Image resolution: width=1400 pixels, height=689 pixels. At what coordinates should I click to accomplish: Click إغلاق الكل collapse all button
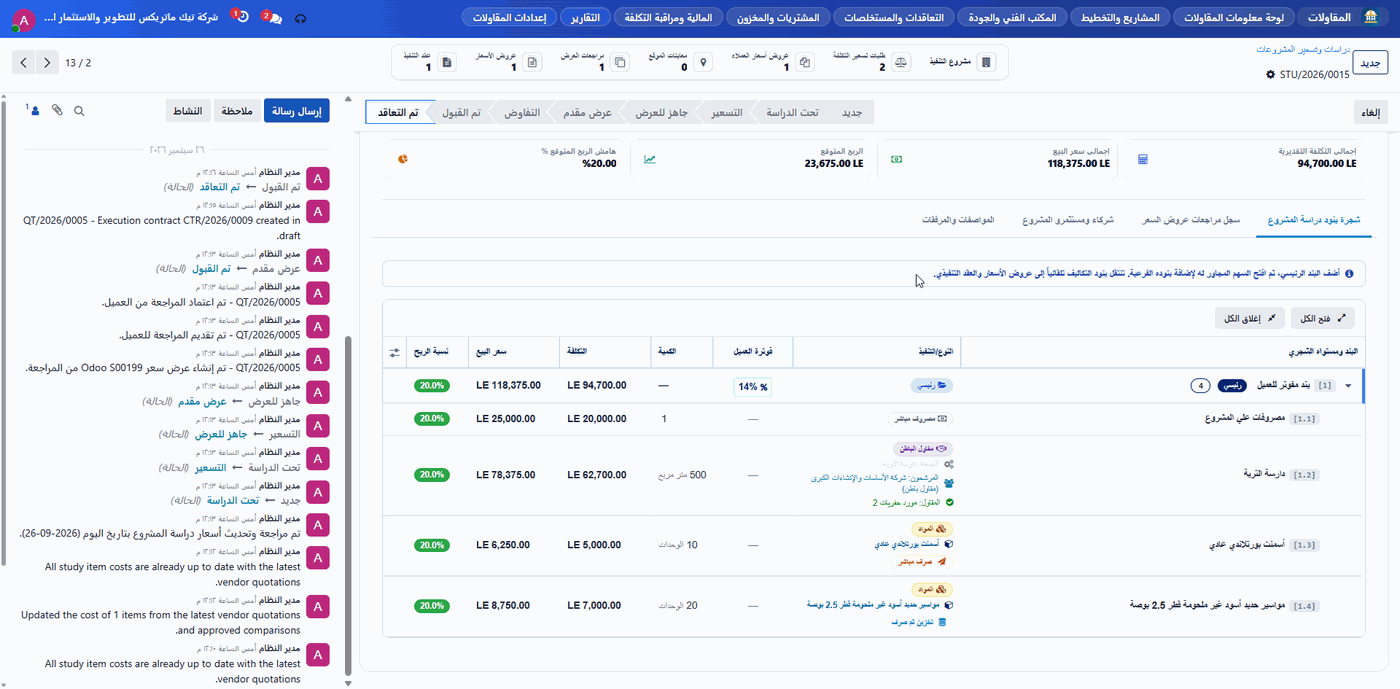pyautogui.click(x=1250, y=318)
